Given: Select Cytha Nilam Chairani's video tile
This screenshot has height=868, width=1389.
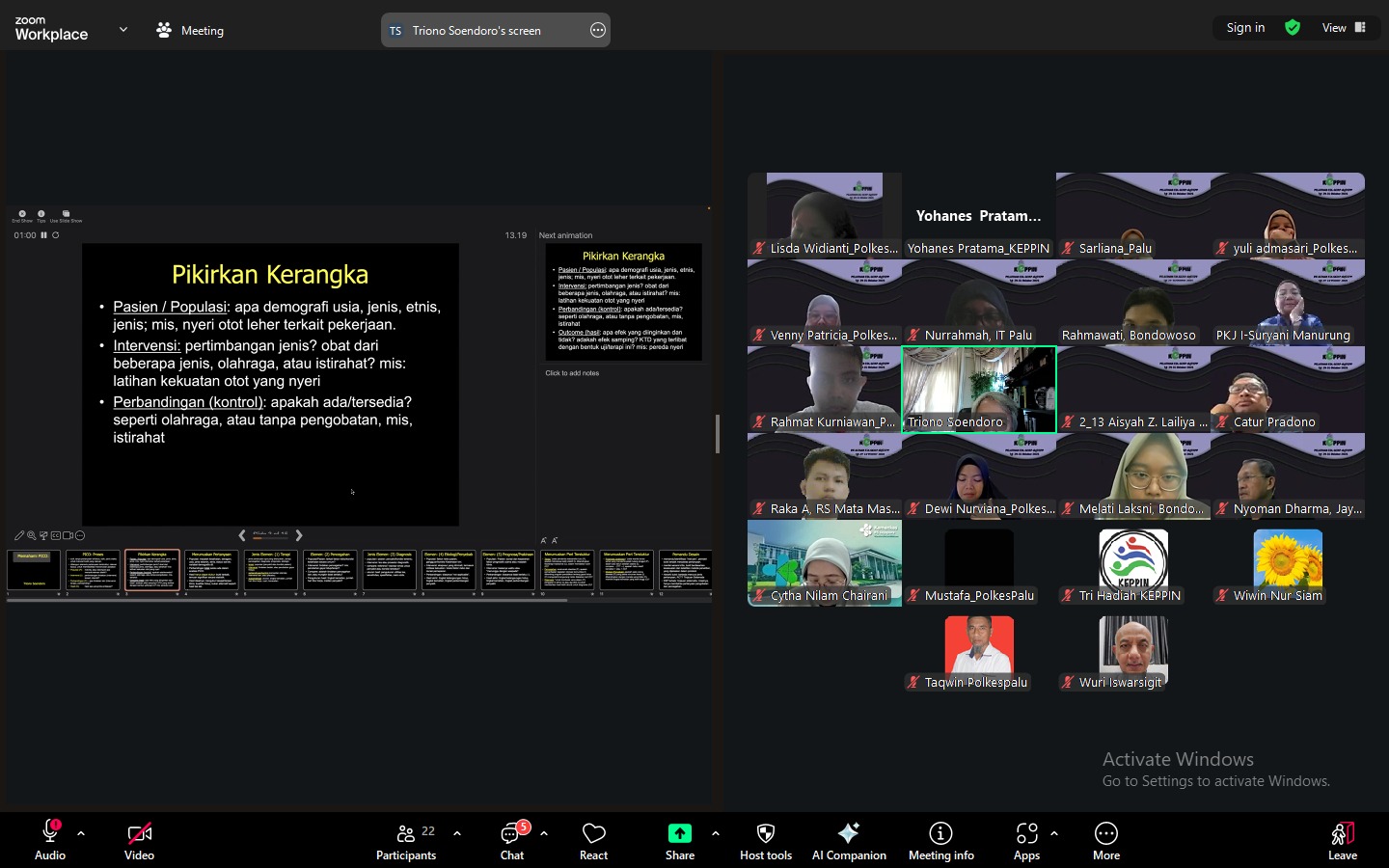Looking at the screenshot, I should [x=825, y=562].
